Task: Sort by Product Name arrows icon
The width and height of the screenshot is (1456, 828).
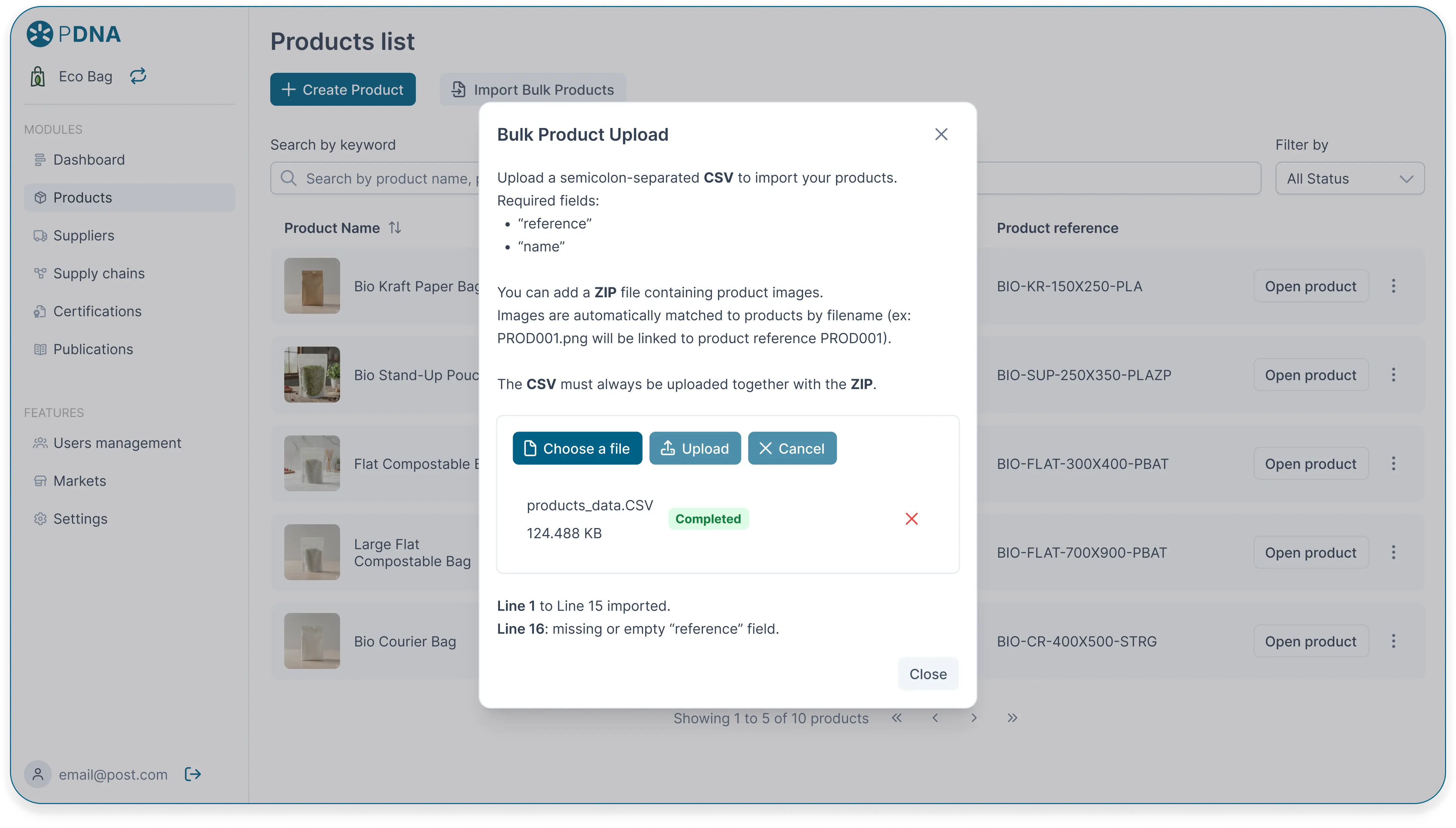Action: [x=395, y=228]
